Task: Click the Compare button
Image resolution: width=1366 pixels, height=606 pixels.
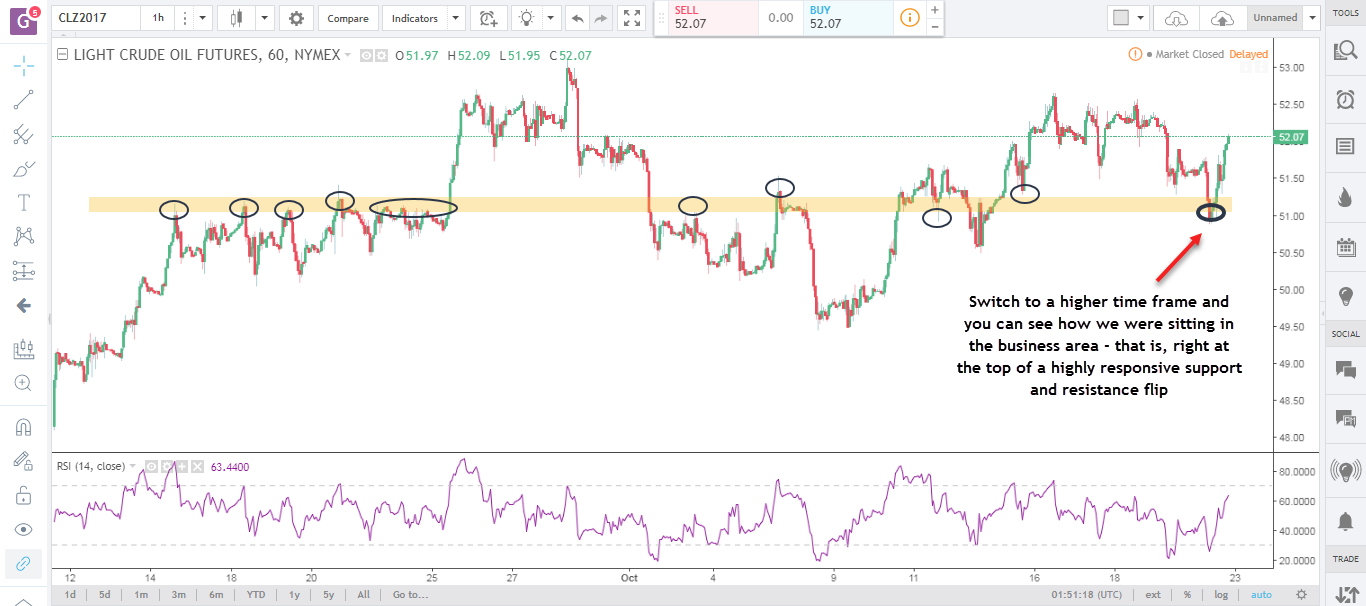Action: [x=347, y=18]
